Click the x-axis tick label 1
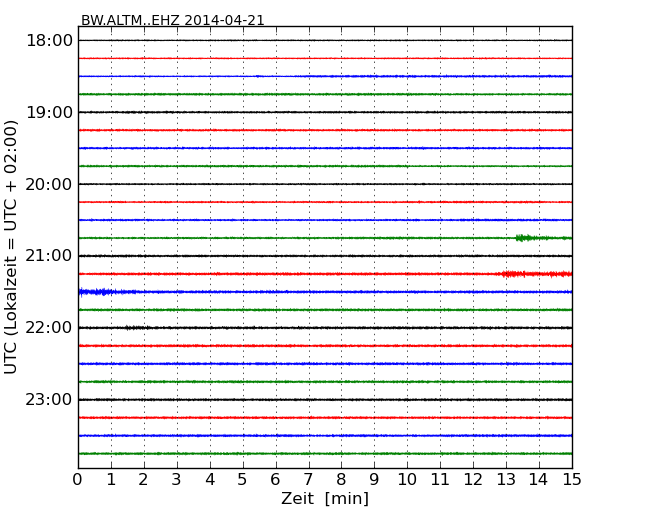Viewport: 650px width, 520px height. [x=111, y=480]
